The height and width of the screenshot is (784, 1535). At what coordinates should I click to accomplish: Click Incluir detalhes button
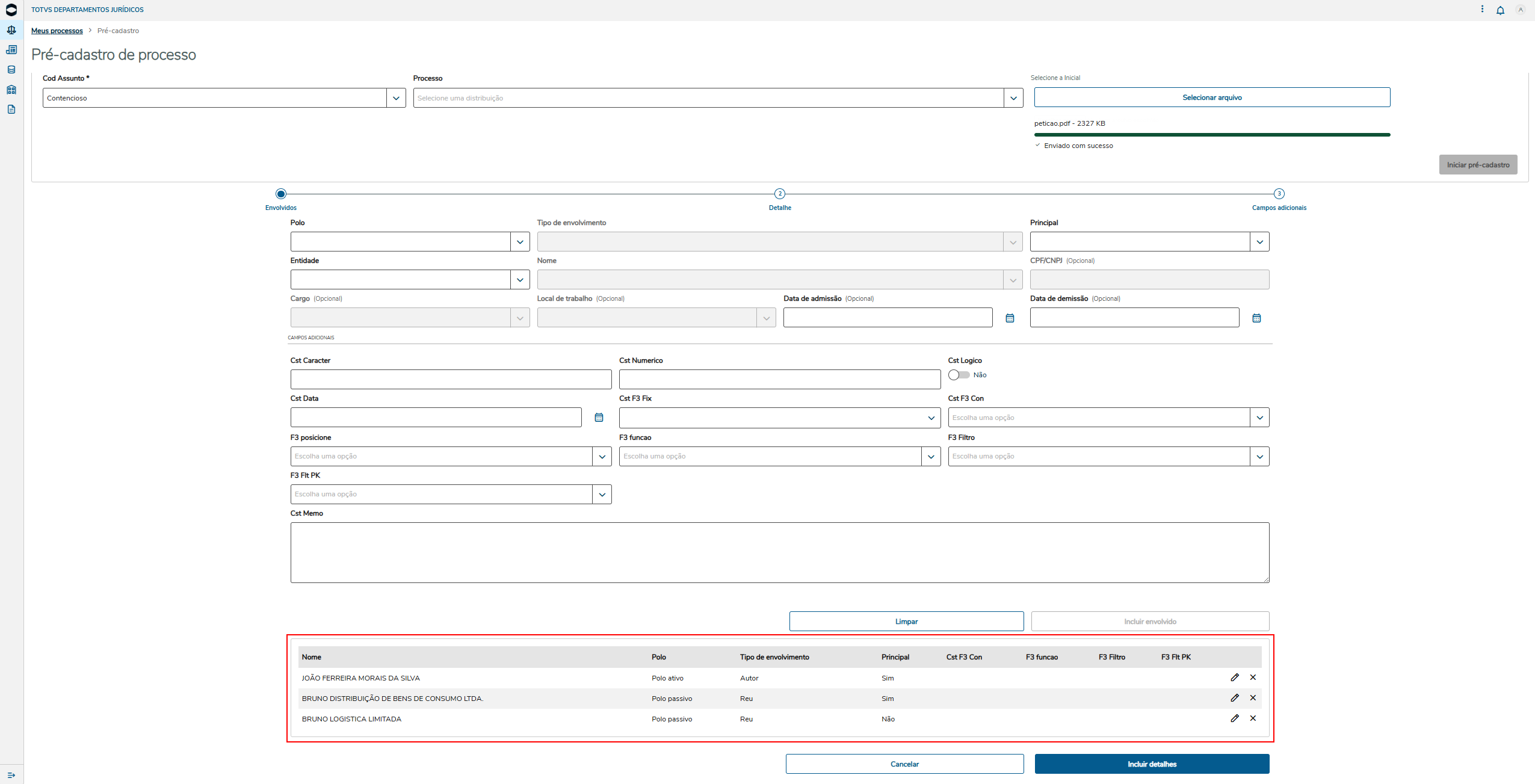1152,764
